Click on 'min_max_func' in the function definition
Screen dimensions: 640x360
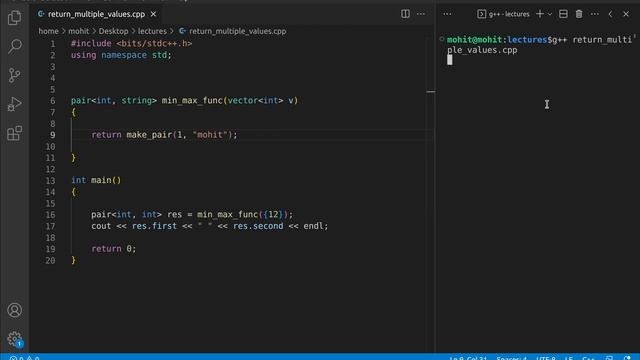point(192,101)
